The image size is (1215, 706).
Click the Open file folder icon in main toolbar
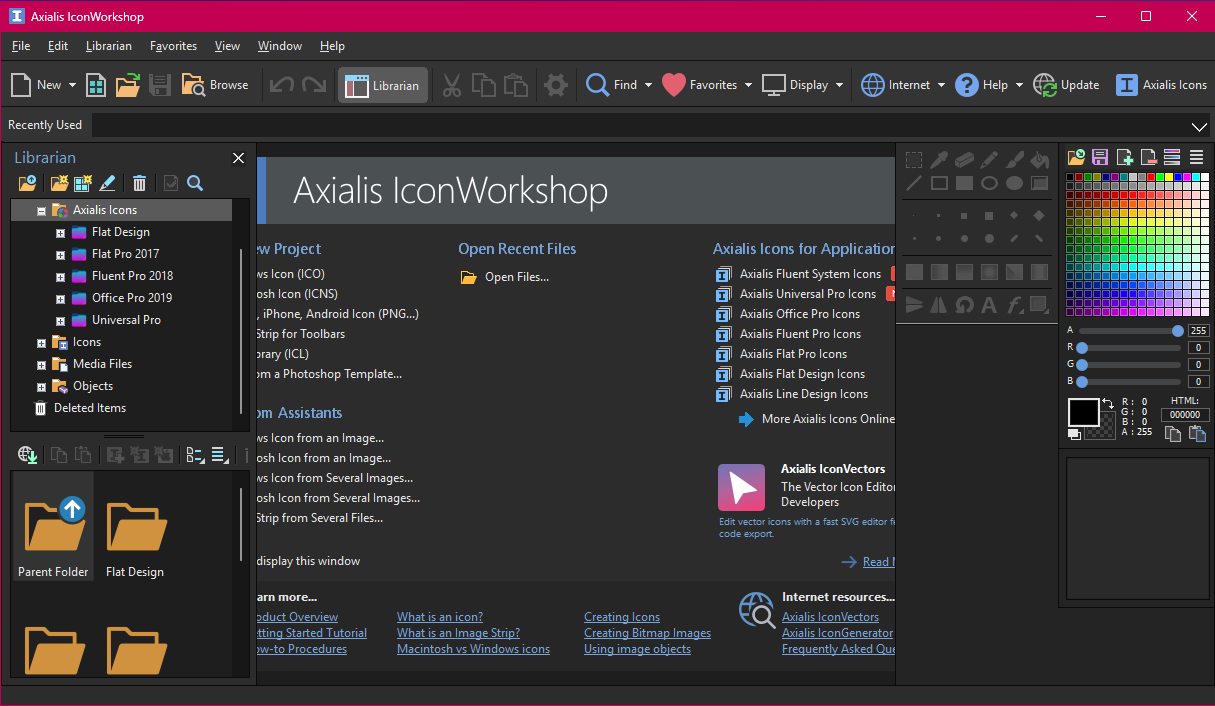(127, 85)
